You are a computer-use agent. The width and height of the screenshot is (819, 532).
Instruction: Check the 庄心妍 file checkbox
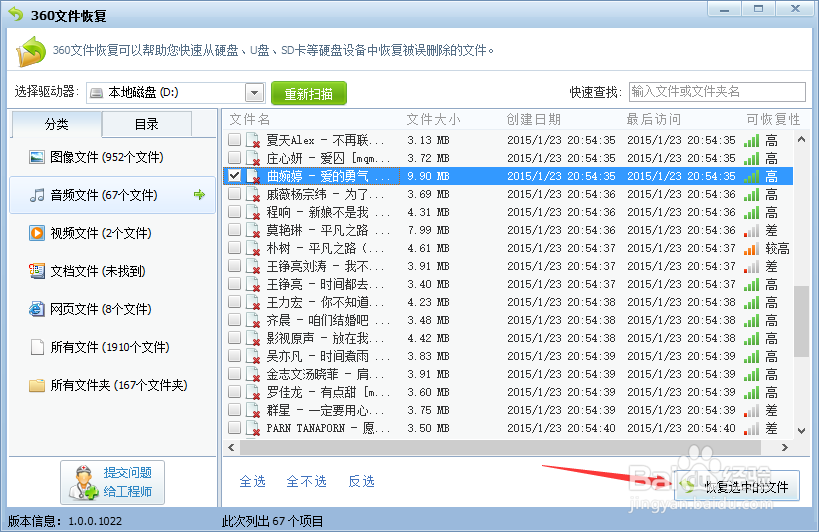(x=235, y=157)
